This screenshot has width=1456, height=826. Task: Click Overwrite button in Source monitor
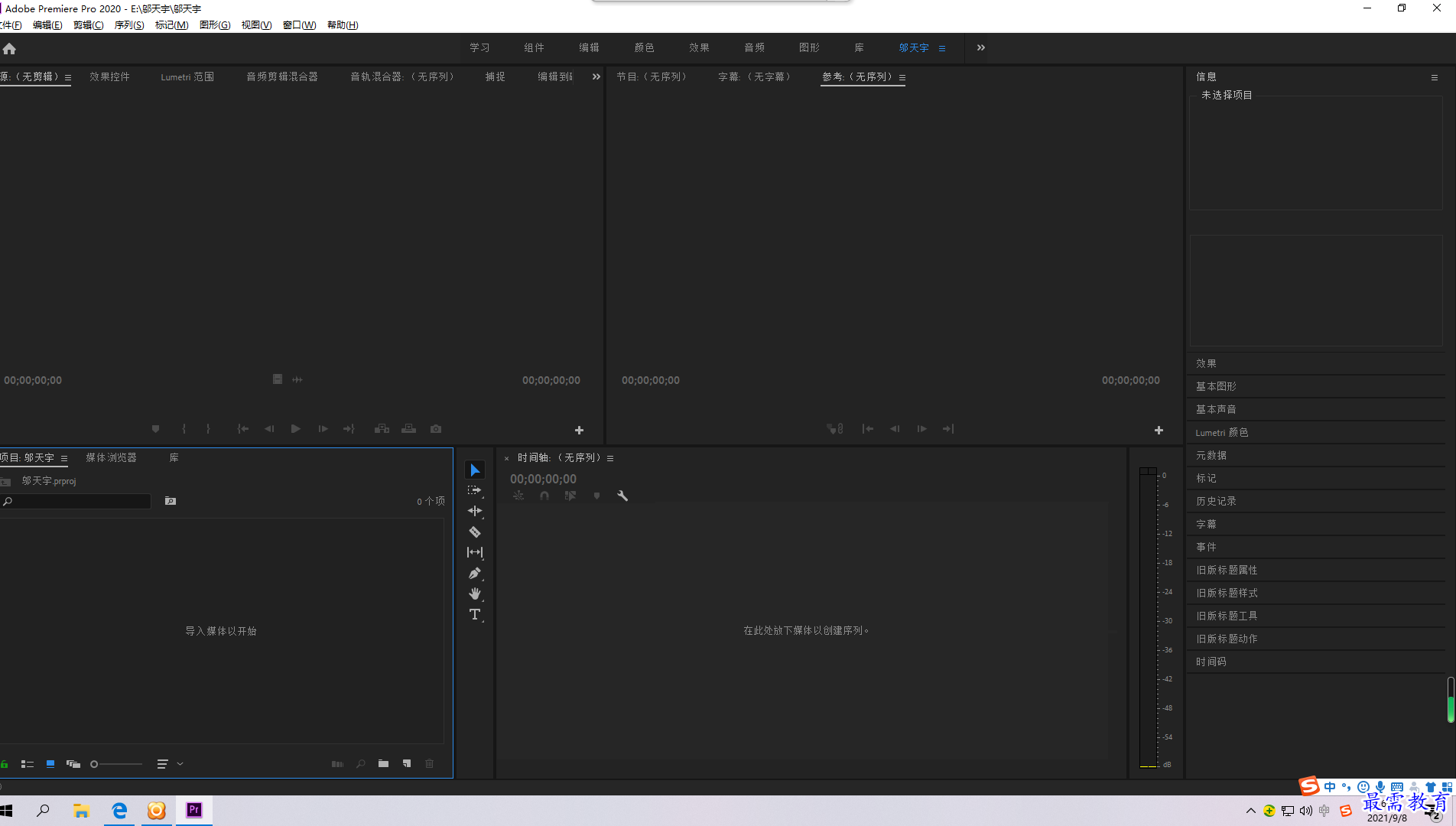tap(409, 429)
